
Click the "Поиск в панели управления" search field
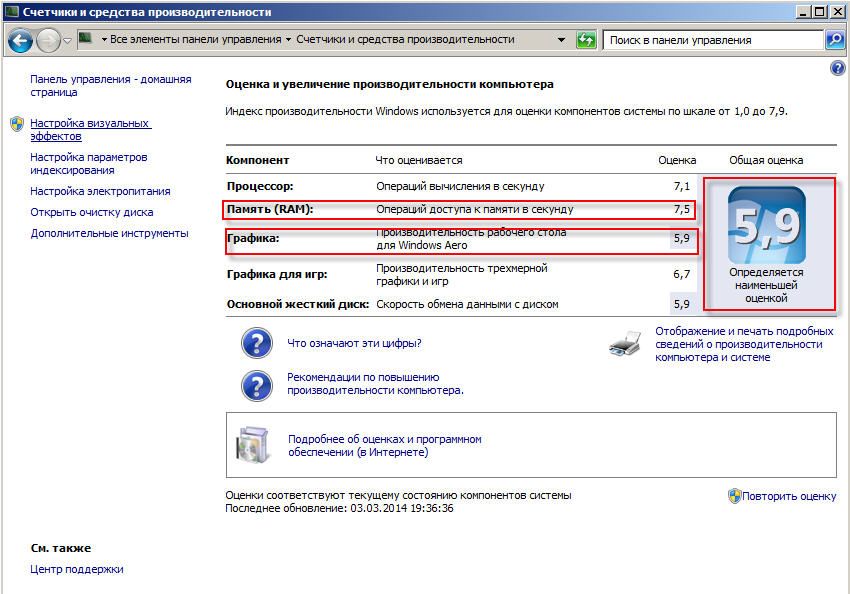712,40
